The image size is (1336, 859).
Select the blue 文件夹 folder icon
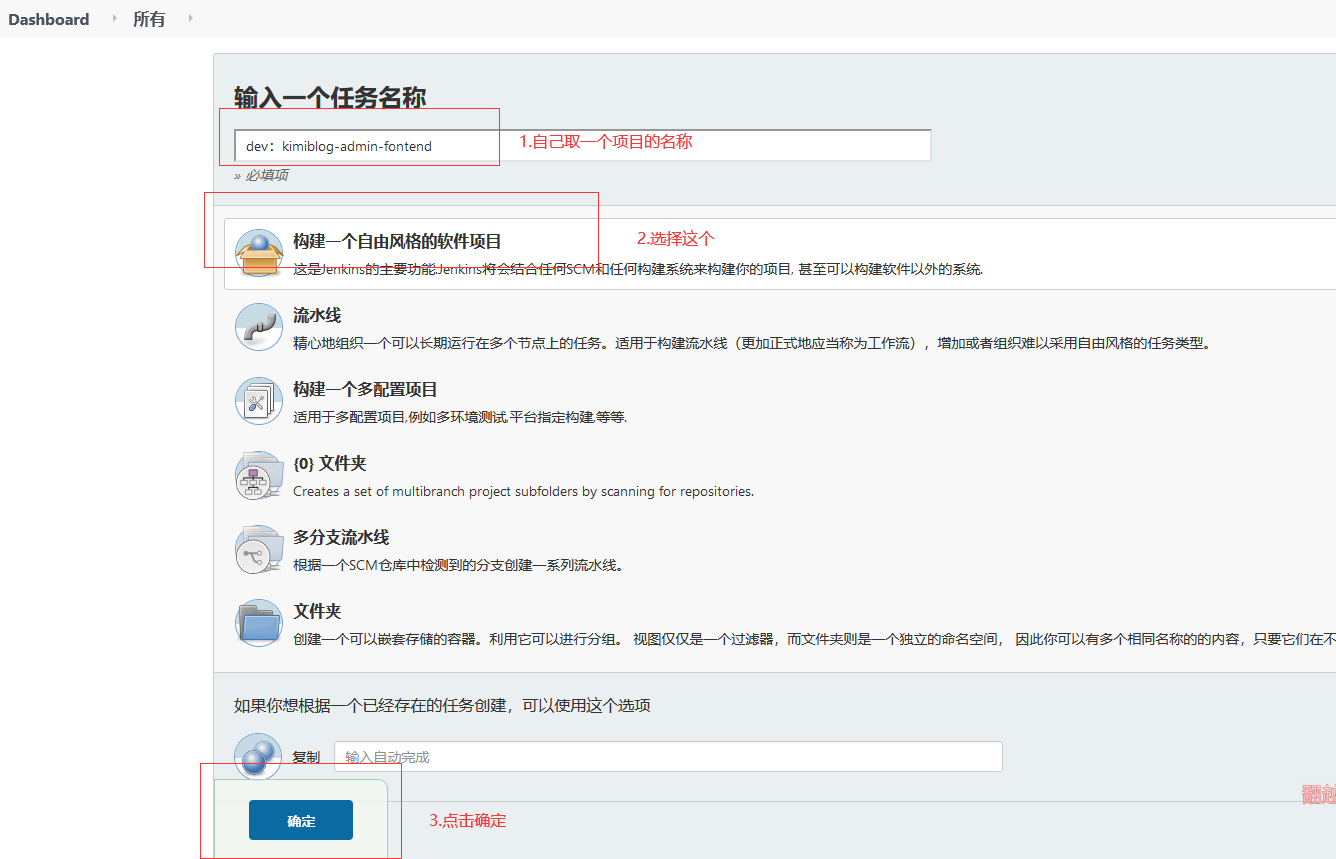pyautogui.click(x=259, y=623)
